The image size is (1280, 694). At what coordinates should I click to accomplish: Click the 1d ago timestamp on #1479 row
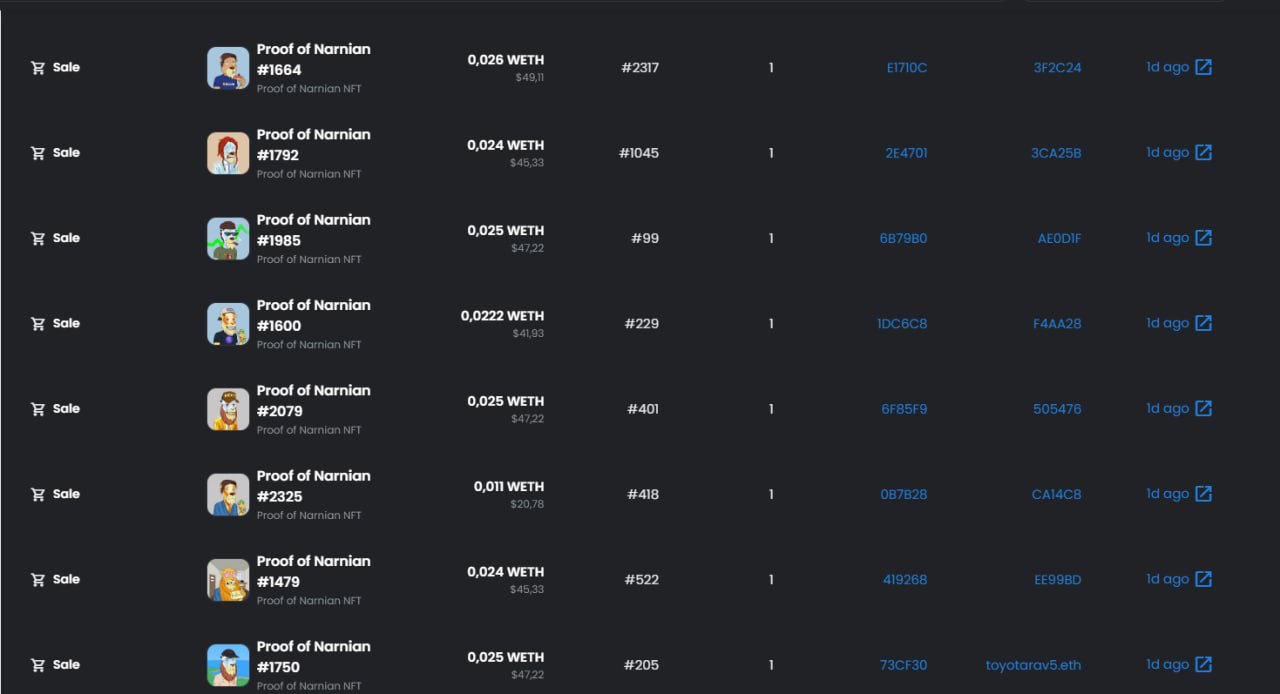(1167, 579)
